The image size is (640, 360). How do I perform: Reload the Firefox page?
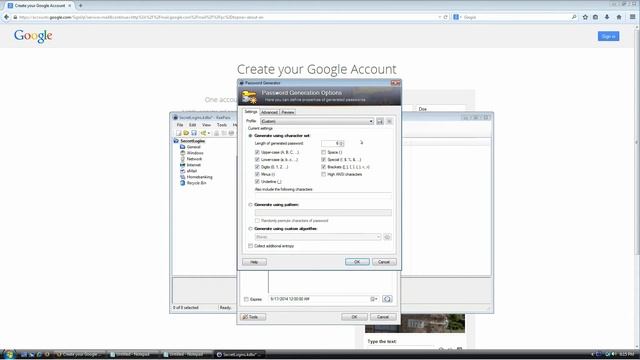[446, 17]
